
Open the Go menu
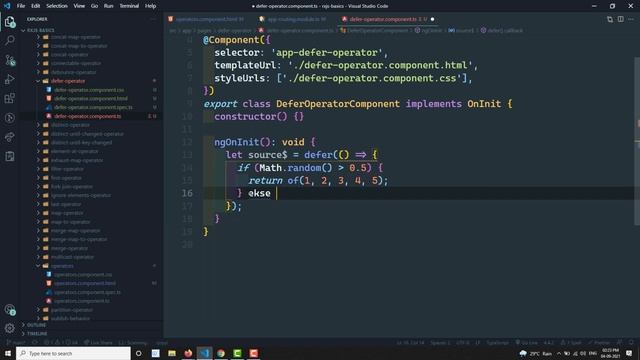coord(94,6)
